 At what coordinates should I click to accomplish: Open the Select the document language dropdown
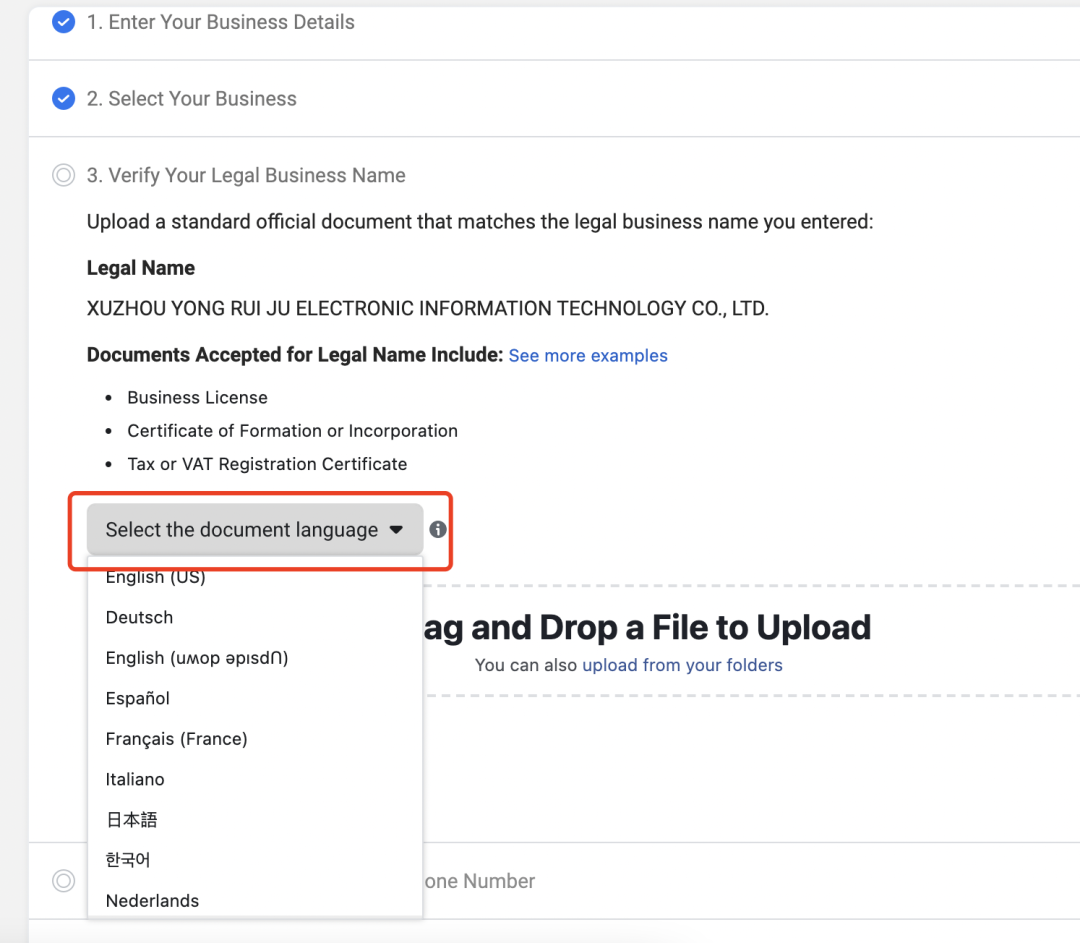coord(242,530)
